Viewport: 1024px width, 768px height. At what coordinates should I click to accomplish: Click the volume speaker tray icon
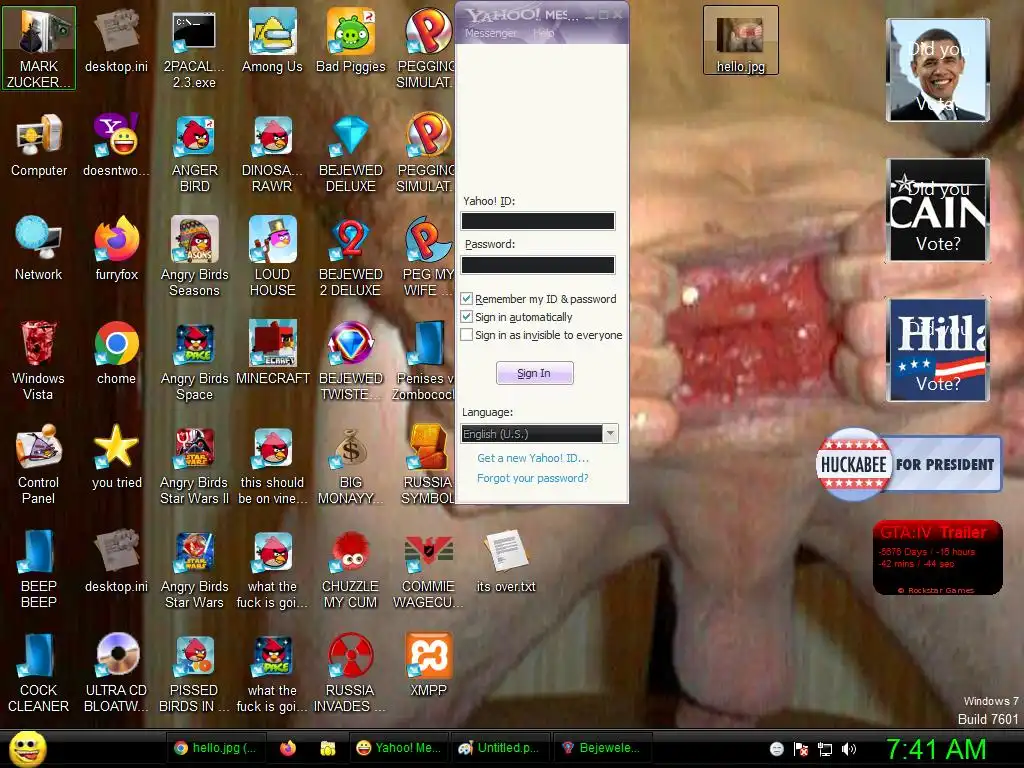point(848,749)
